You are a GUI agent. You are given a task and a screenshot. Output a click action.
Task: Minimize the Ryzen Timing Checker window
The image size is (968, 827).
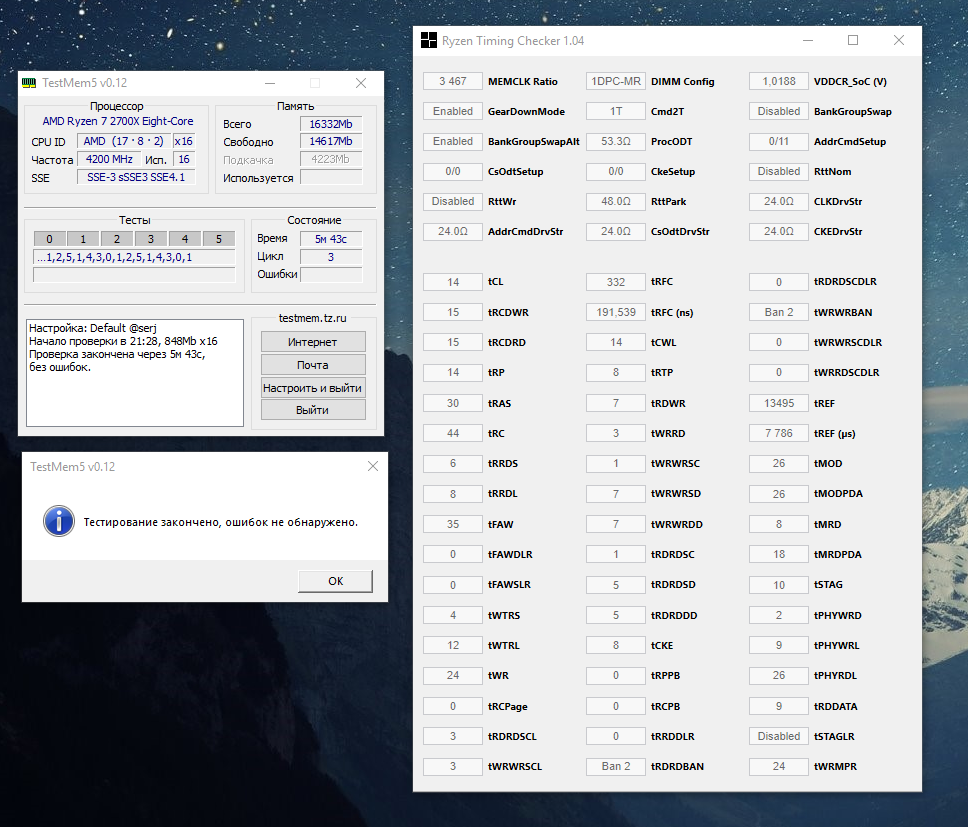tap(808, 41)
